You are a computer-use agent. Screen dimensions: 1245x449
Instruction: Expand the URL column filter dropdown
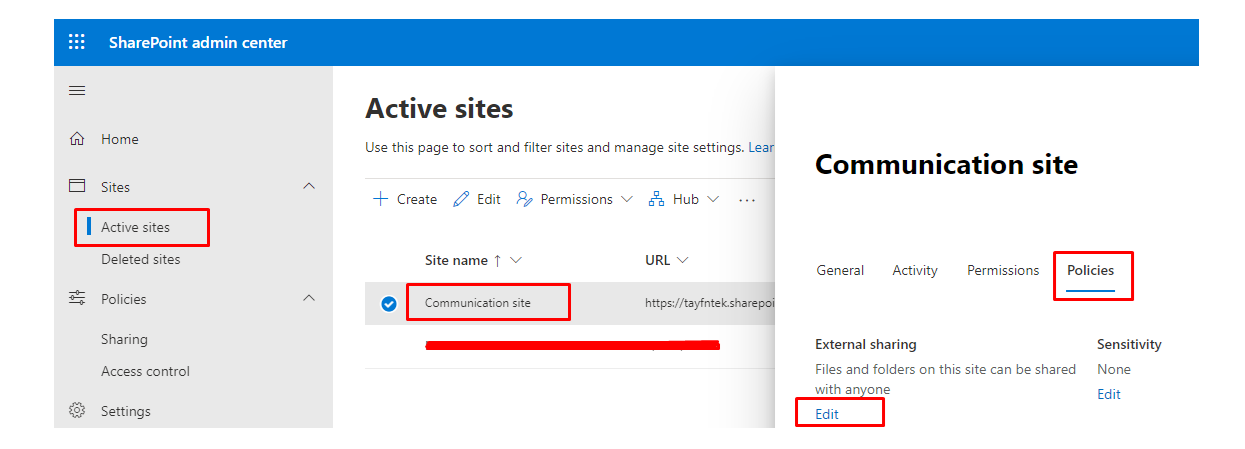pos(683,260)
